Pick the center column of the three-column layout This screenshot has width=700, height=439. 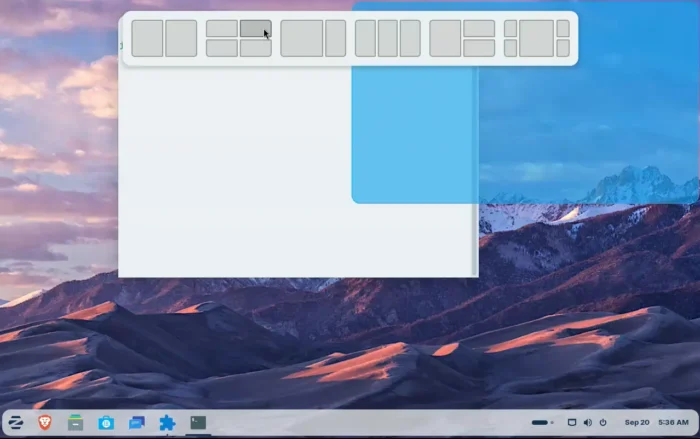coord(388,38)
